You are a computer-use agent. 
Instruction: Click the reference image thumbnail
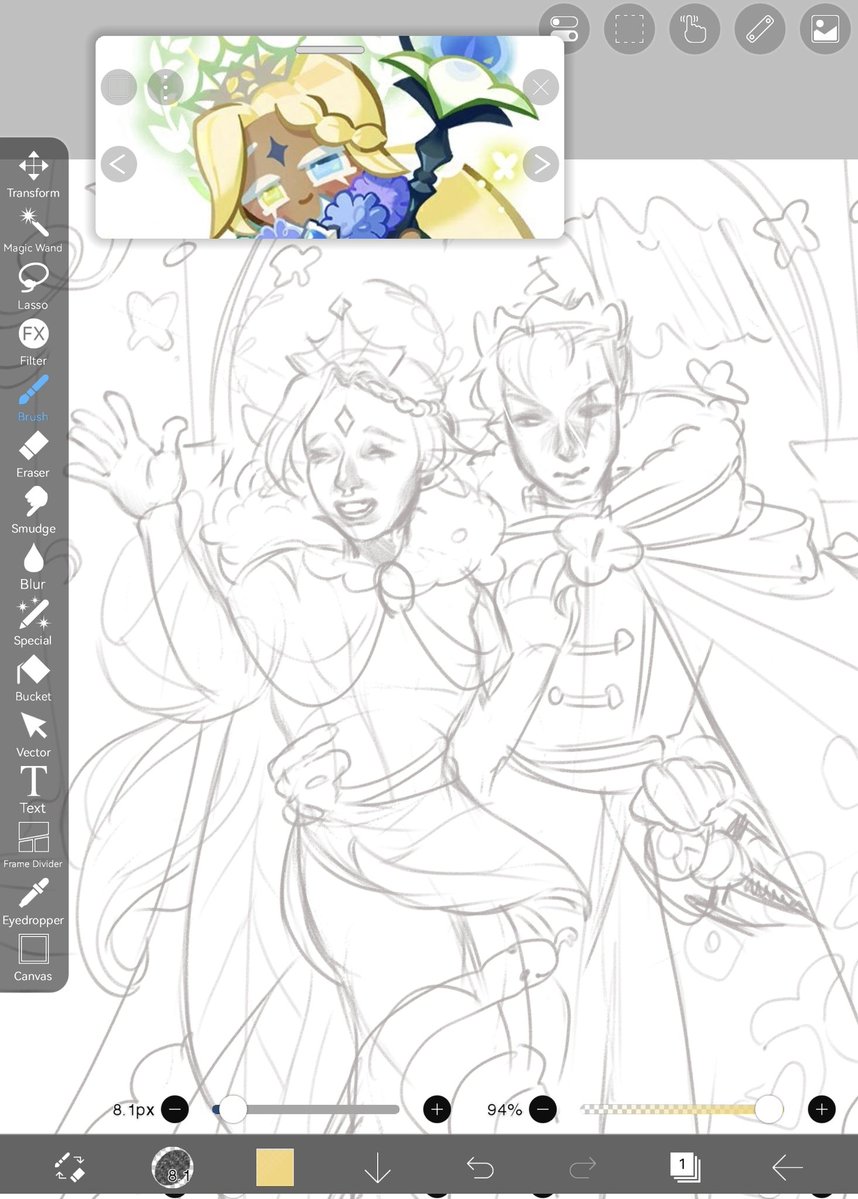[x=330, y=138]
